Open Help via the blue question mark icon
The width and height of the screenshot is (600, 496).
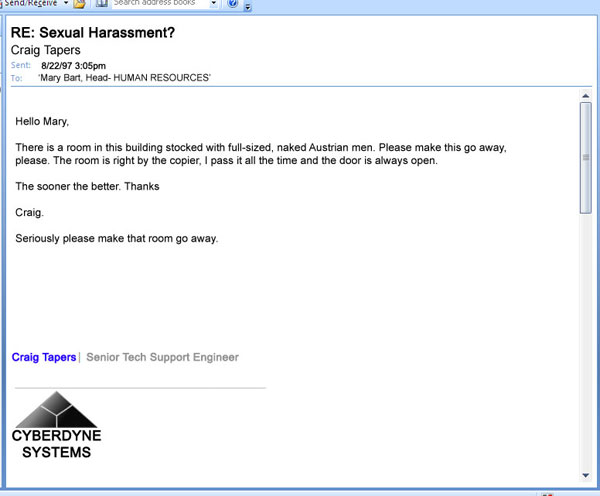(x=232, y=4)
